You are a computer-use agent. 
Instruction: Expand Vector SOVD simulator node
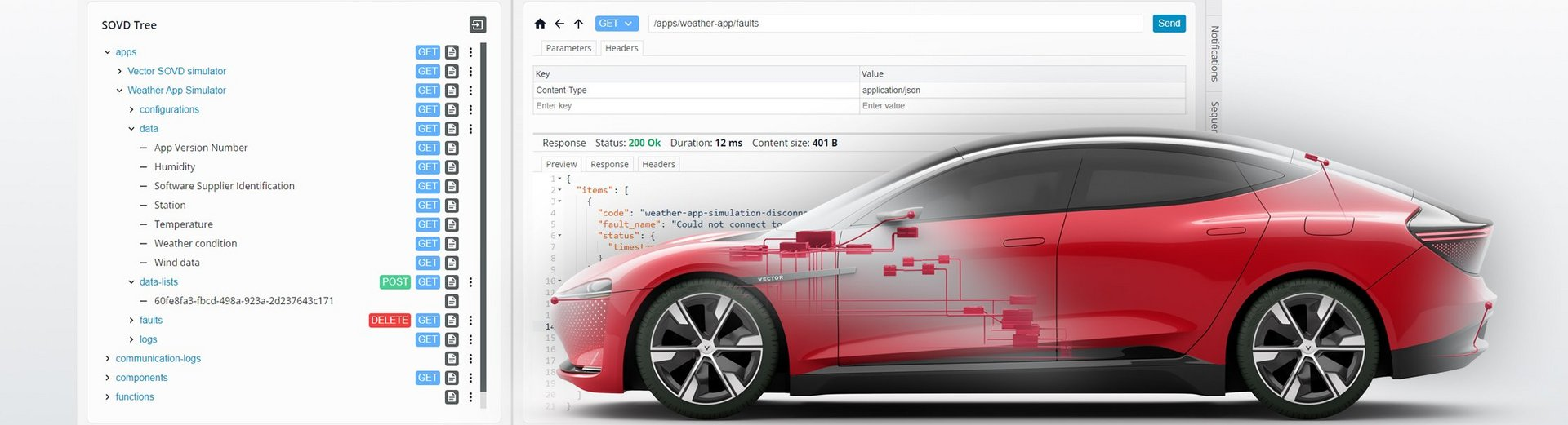[119, 71]
